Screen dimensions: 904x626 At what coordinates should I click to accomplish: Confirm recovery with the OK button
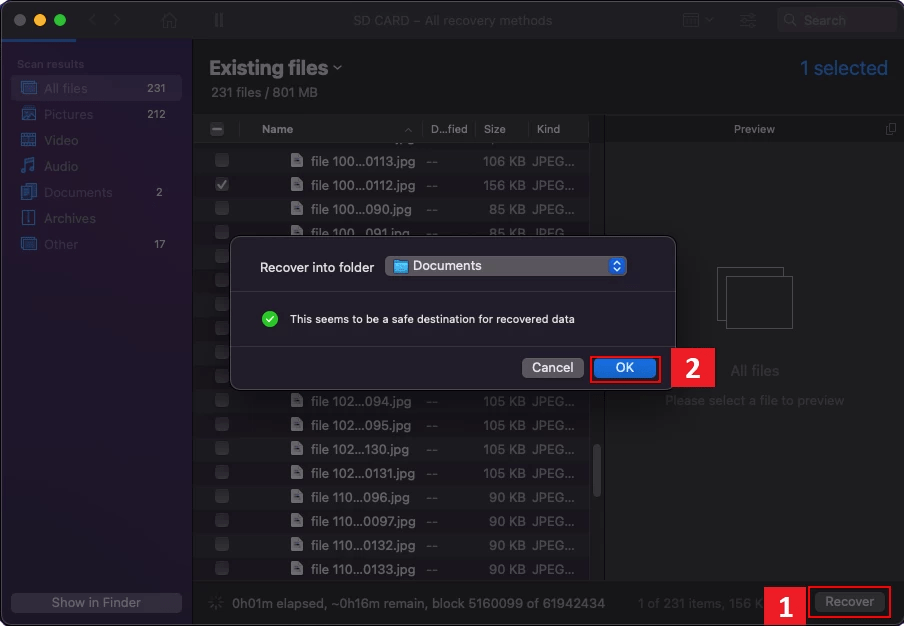[624, 368]
